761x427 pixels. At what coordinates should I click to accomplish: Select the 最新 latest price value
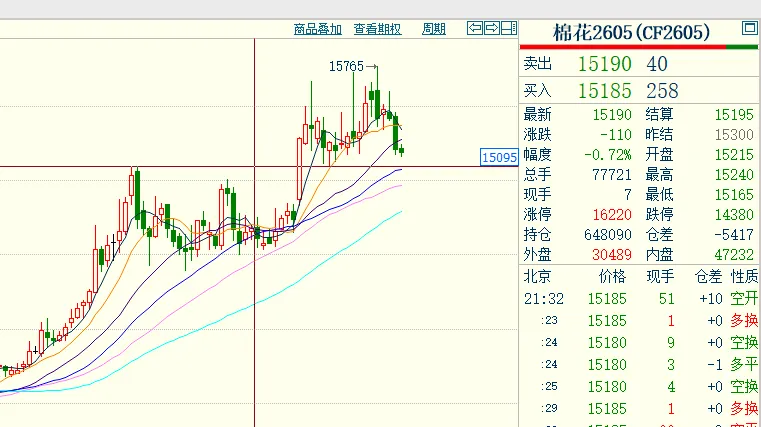click(x=612, y=115)
